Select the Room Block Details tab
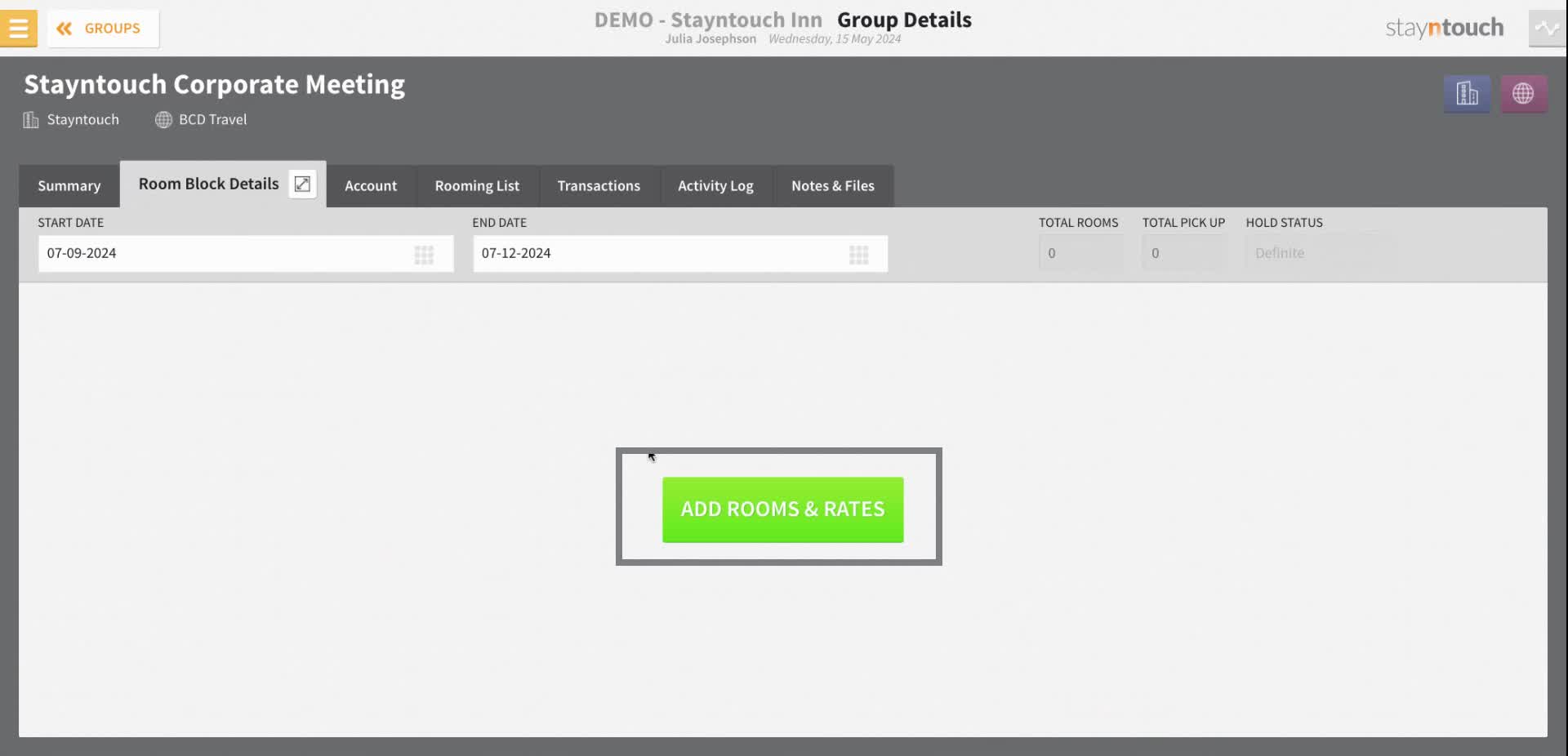Screen dimensions: 1568x756 coord(208,184)
